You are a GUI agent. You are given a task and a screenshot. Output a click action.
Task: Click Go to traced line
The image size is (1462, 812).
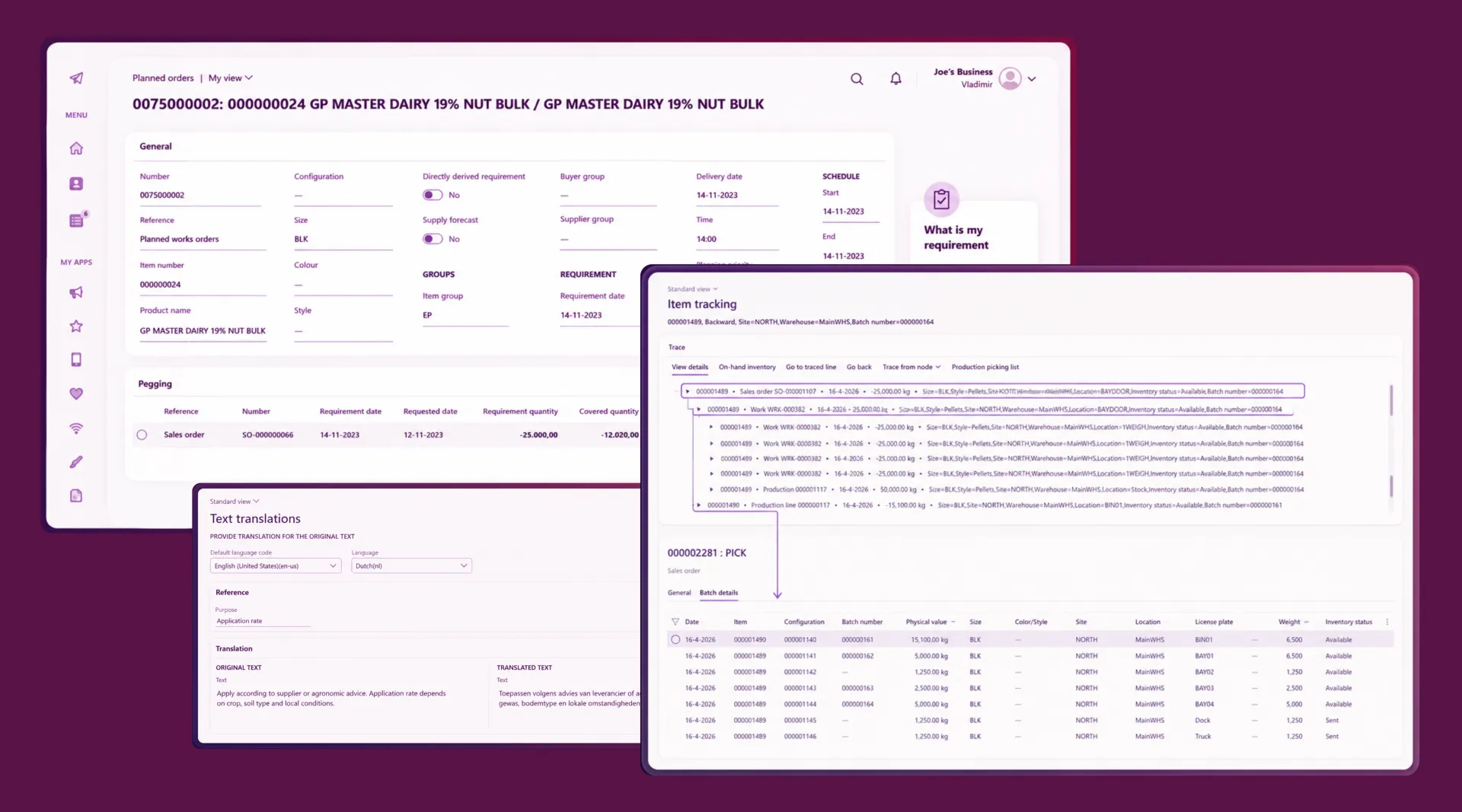click(810, 367)
